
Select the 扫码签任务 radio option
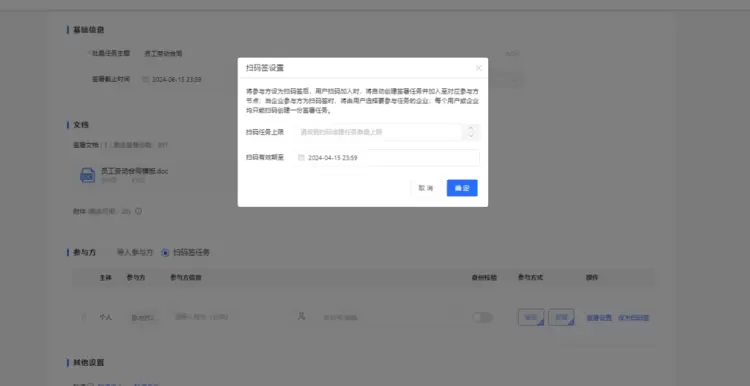[186, 253]
